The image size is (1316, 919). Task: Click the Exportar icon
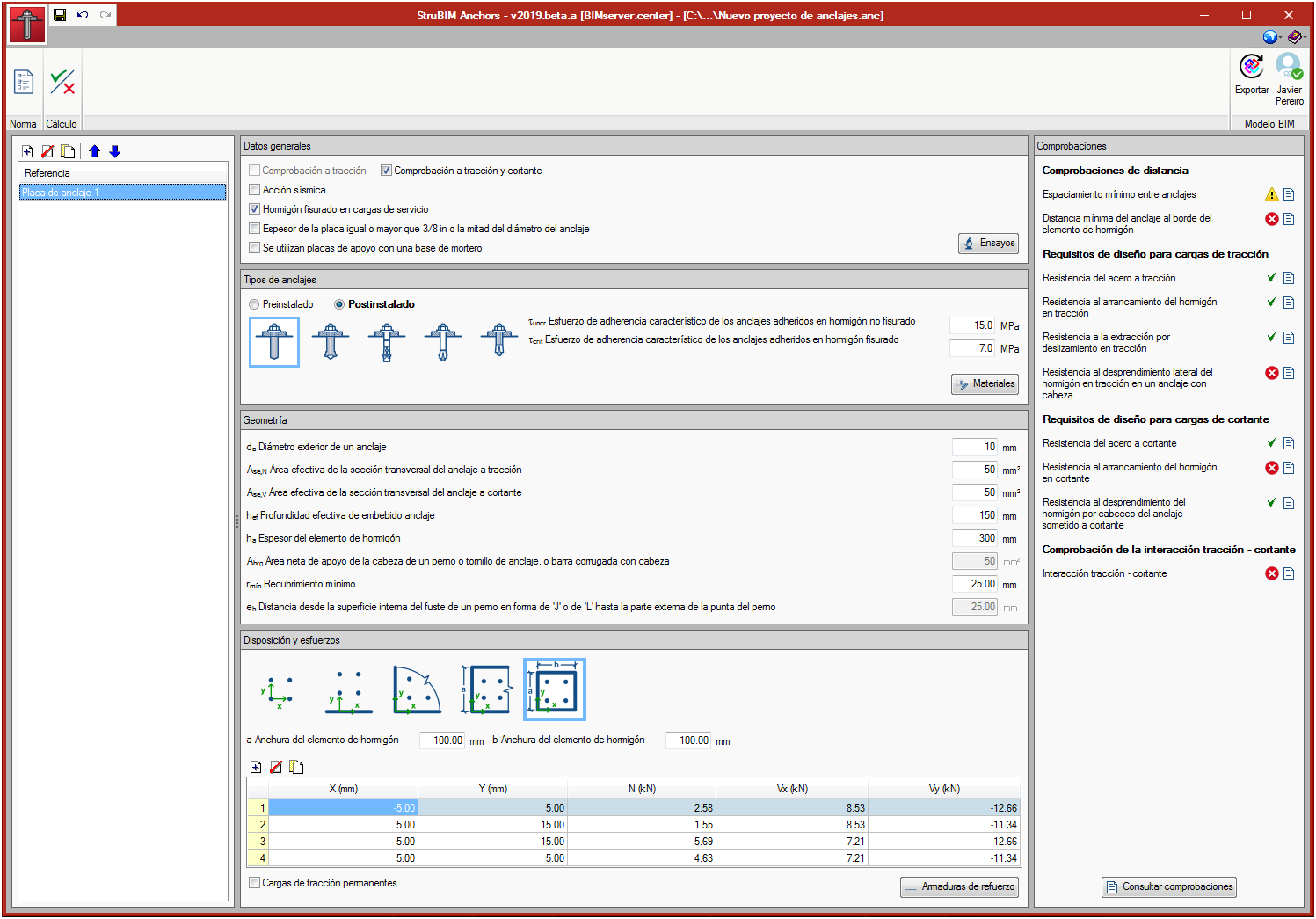point(1252,67)
